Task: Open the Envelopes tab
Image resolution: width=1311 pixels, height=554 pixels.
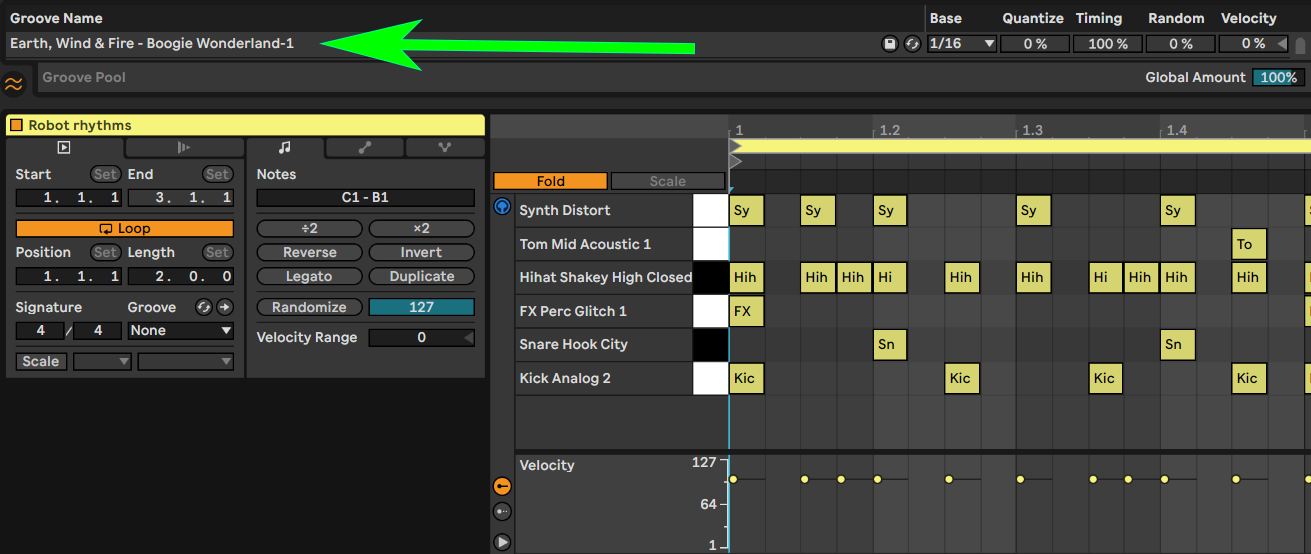Action: point(365,148)
